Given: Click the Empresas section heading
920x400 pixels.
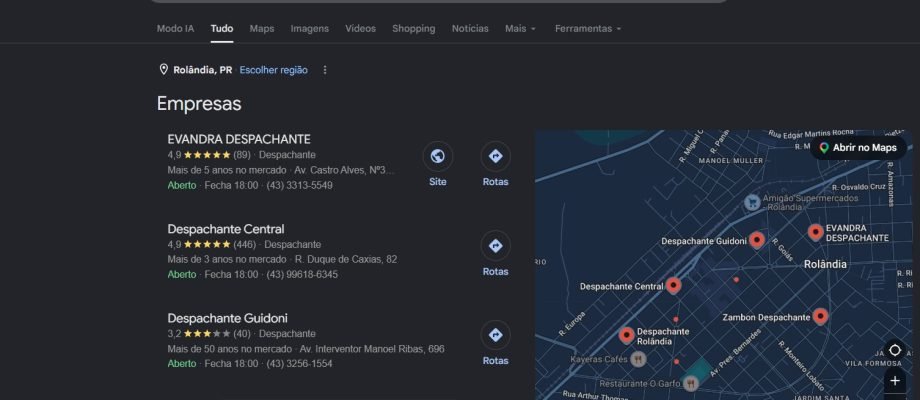Looking at the screenshot, I should (199, 104).
